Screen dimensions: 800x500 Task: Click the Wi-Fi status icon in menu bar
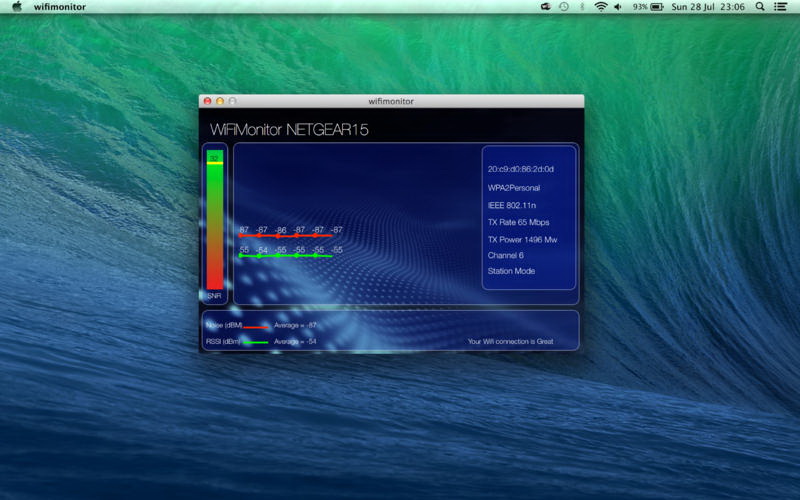[601, 7]
